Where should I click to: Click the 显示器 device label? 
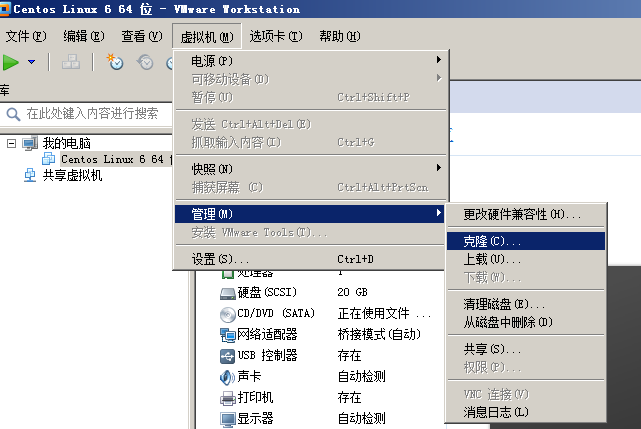pos(256,418)
